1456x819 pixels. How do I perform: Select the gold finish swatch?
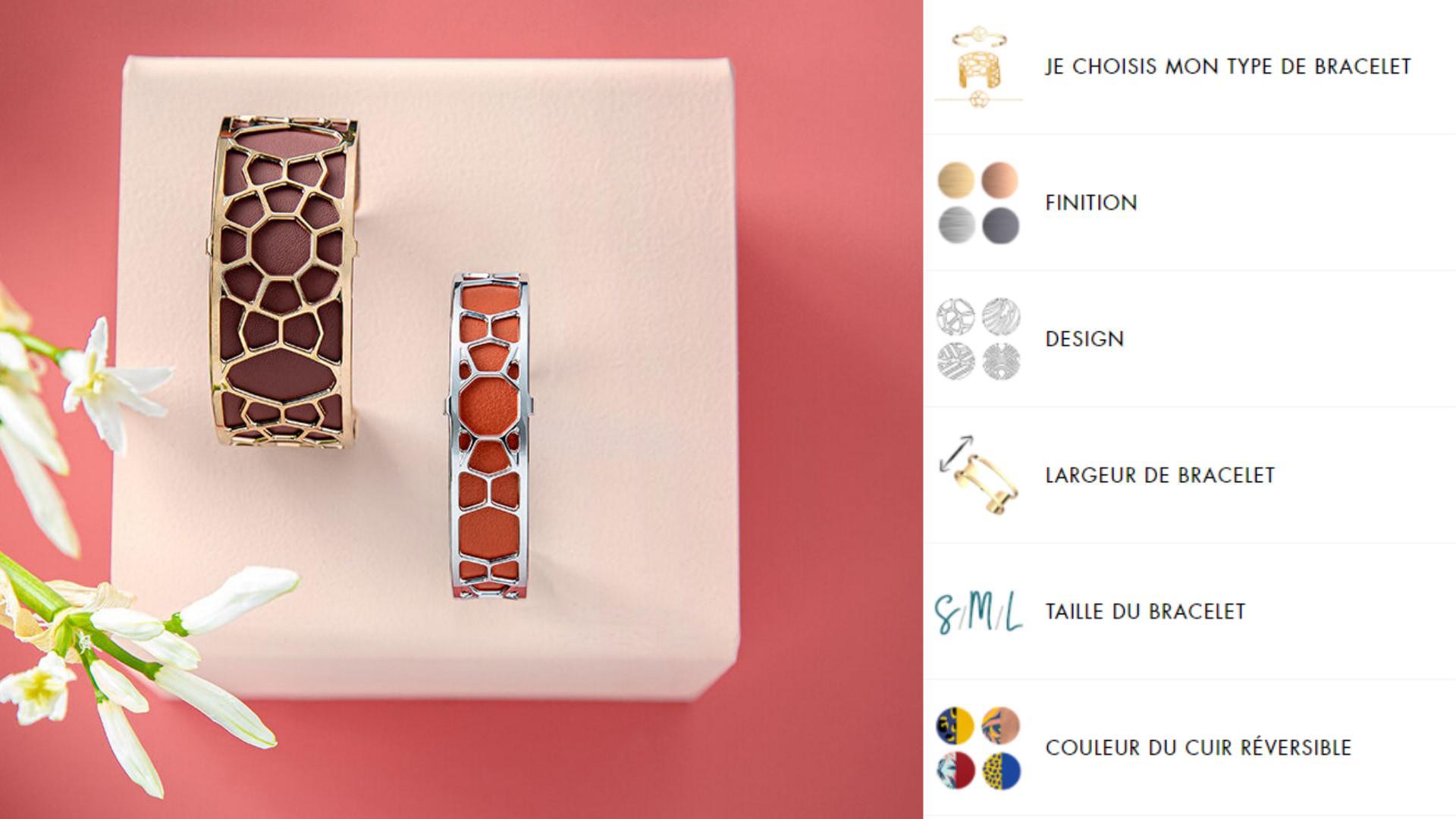tap(955, 180)
